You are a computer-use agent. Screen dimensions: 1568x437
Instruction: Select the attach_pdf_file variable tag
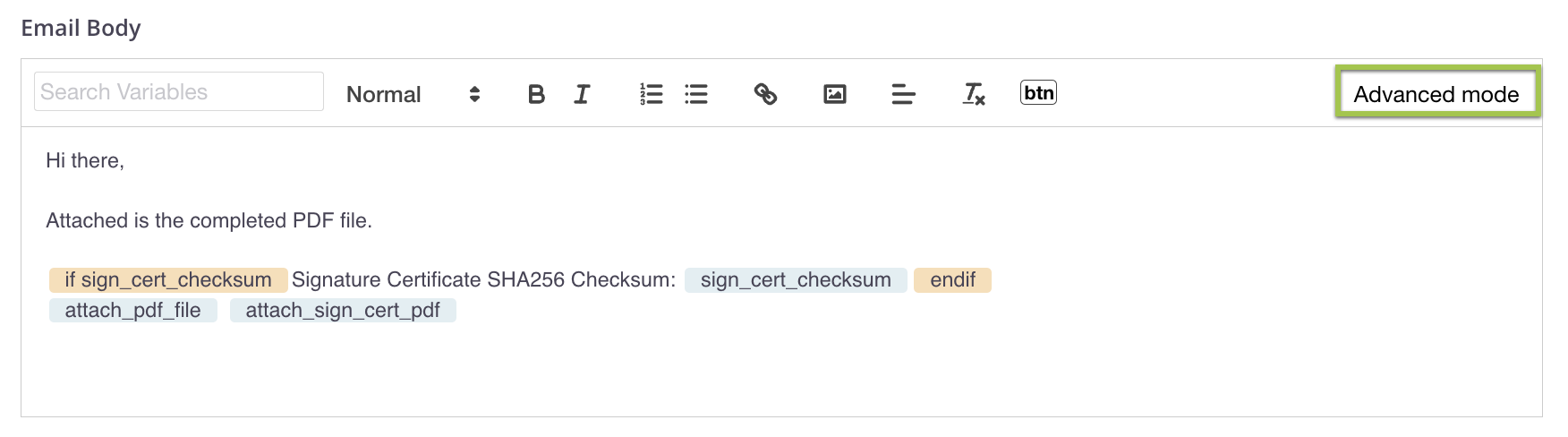coord(132,311)
